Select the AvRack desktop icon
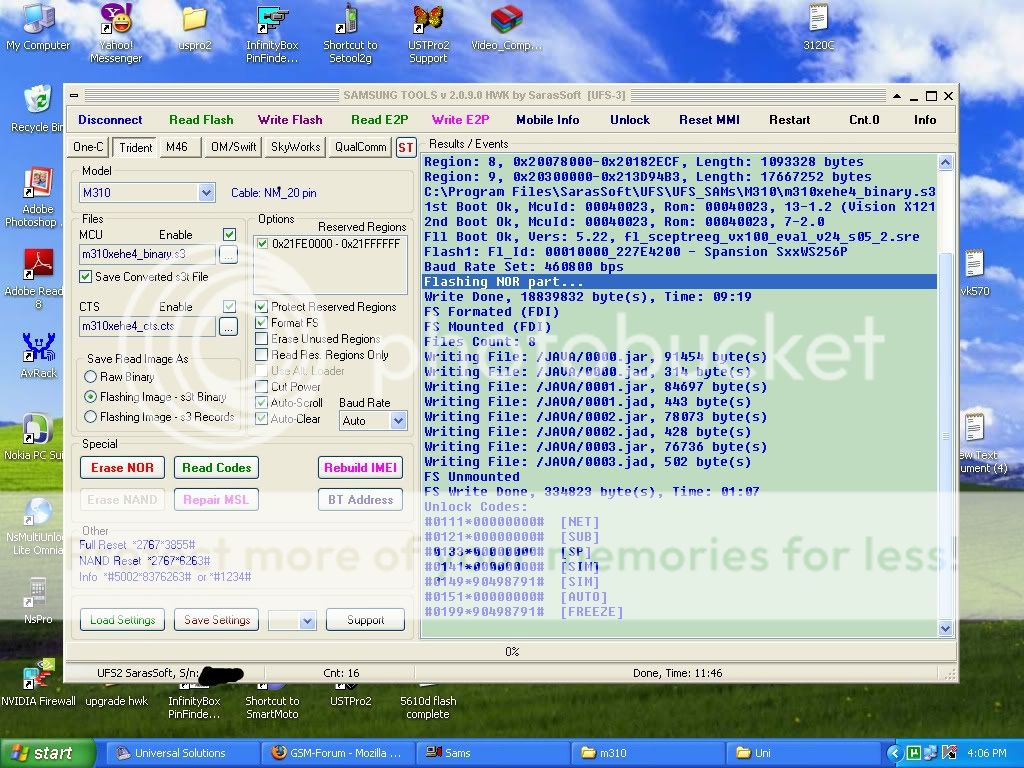The height and width of the screenshot is (768, 1024). (39, 355)
